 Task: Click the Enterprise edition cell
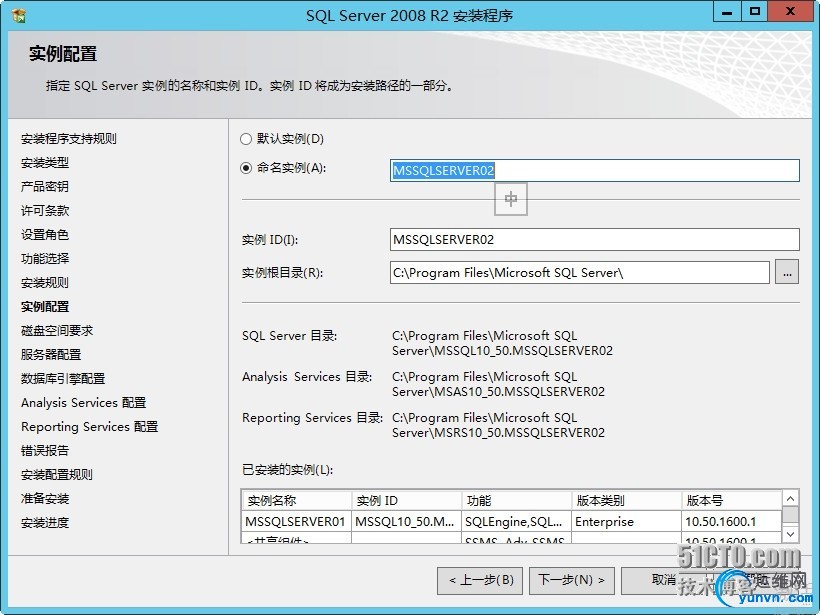[x=626, y=521]
